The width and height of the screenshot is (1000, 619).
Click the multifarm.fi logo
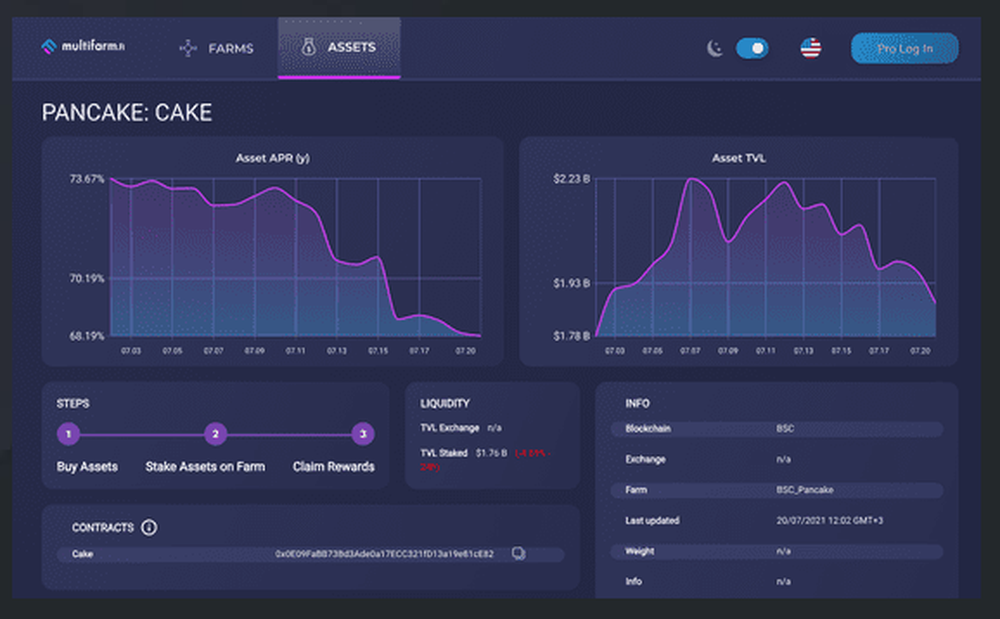[x=83, y=44]
